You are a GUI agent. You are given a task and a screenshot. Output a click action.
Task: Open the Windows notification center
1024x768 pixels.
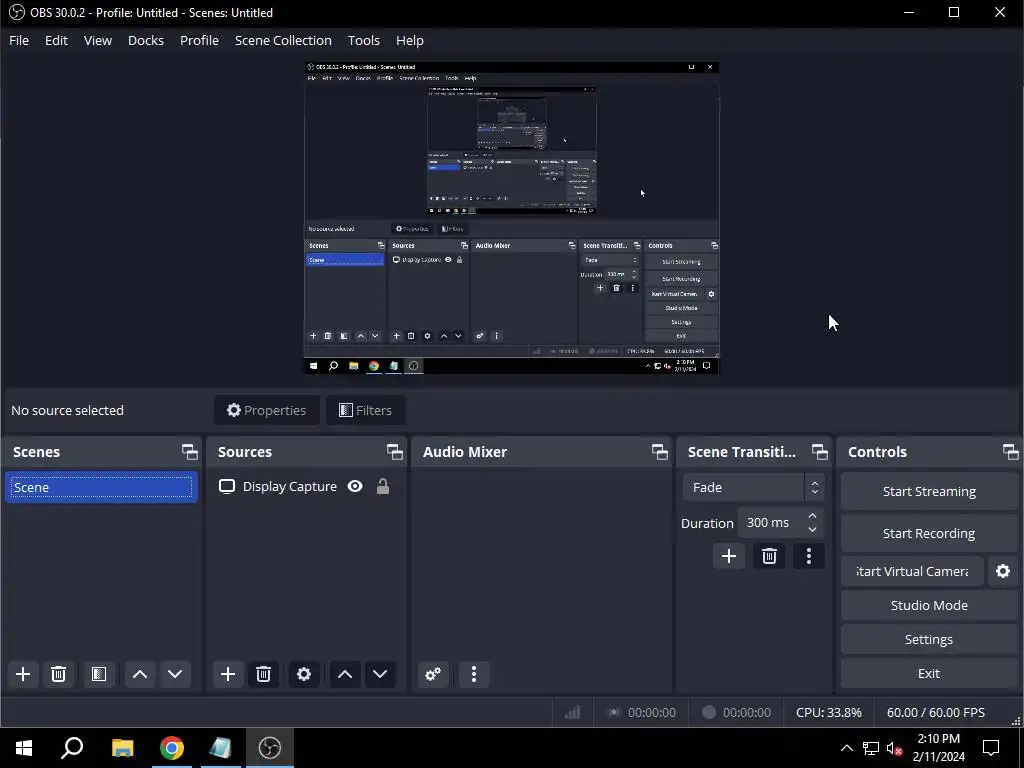click(x=991, y=748)
